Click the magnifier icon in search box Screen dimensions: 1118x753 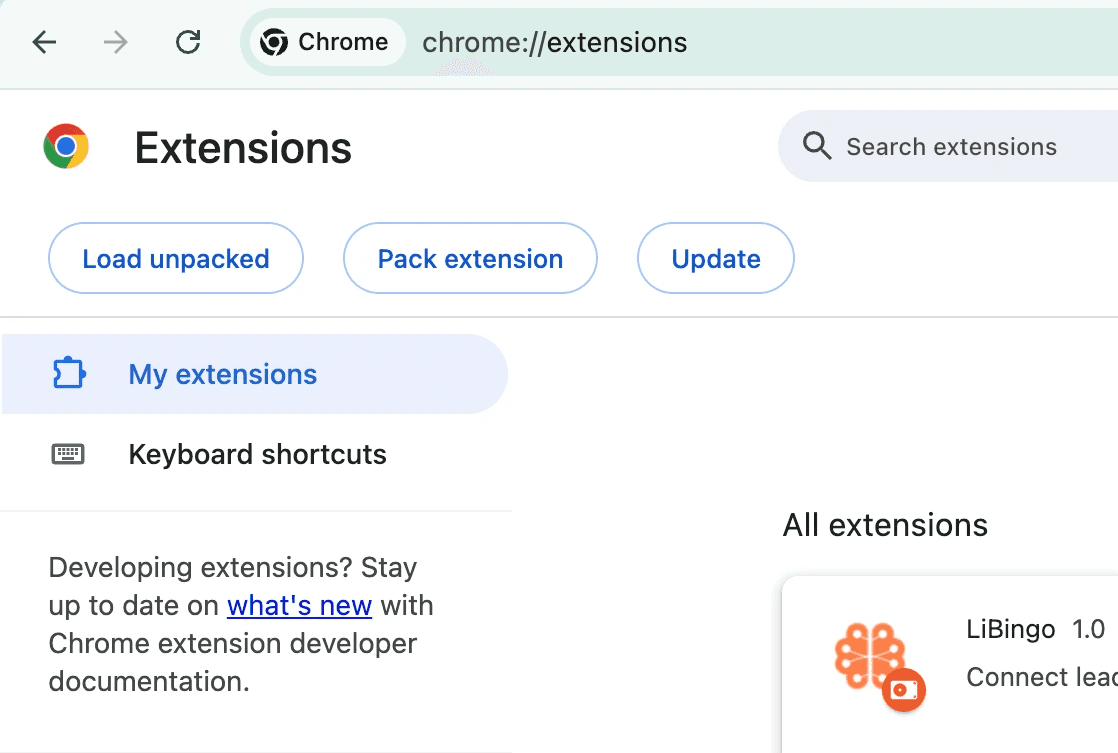(x=817, y=147)
